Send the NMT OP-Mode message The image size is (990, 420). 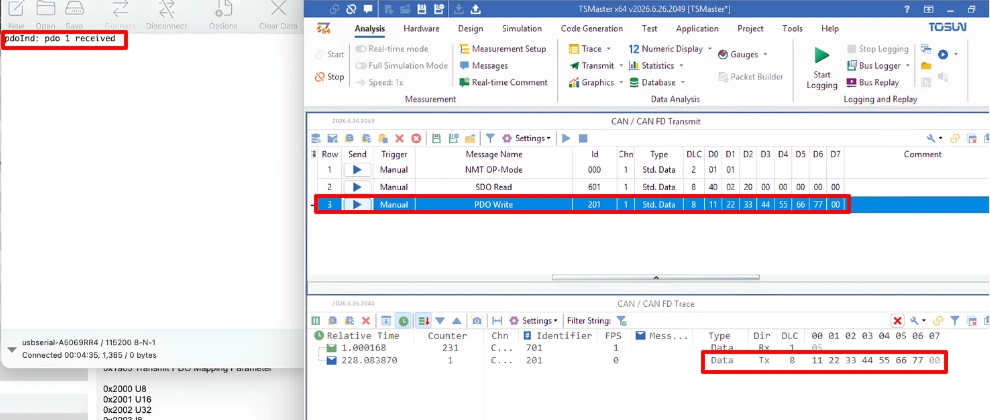(357, 170)
